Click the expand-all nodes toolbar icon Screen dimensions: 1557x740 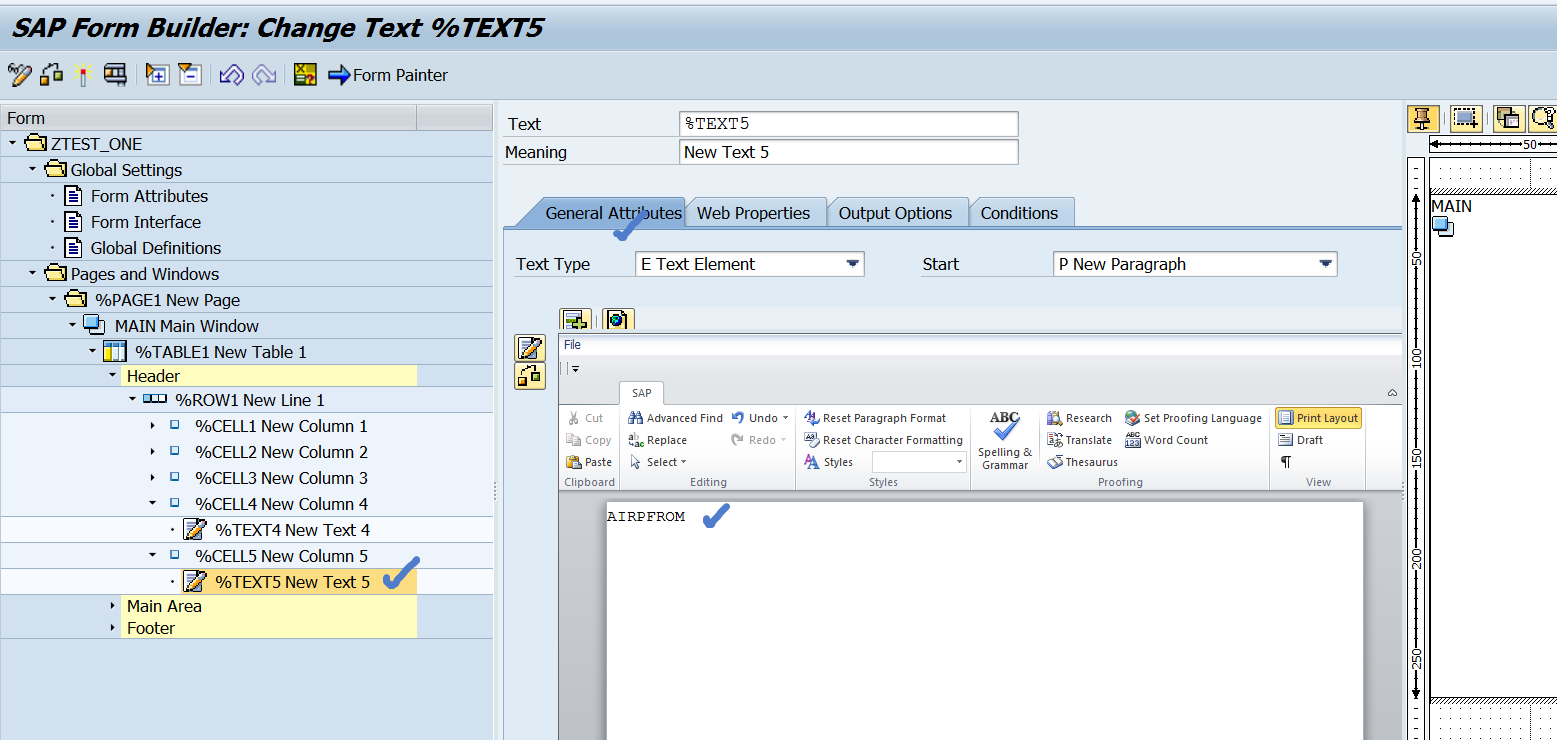(157, 74)
